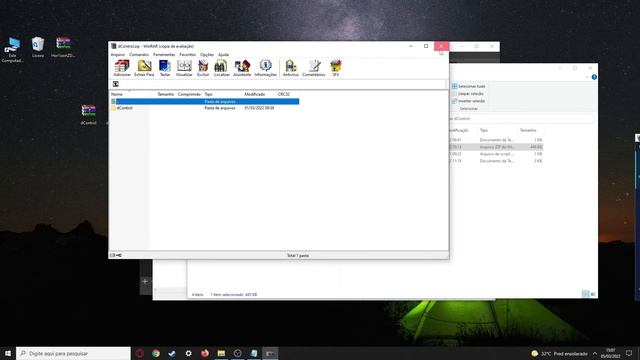640x360 pixels.
Task: Click the 'Pasta de arquivos' type in dControl row
Action: 220,108
